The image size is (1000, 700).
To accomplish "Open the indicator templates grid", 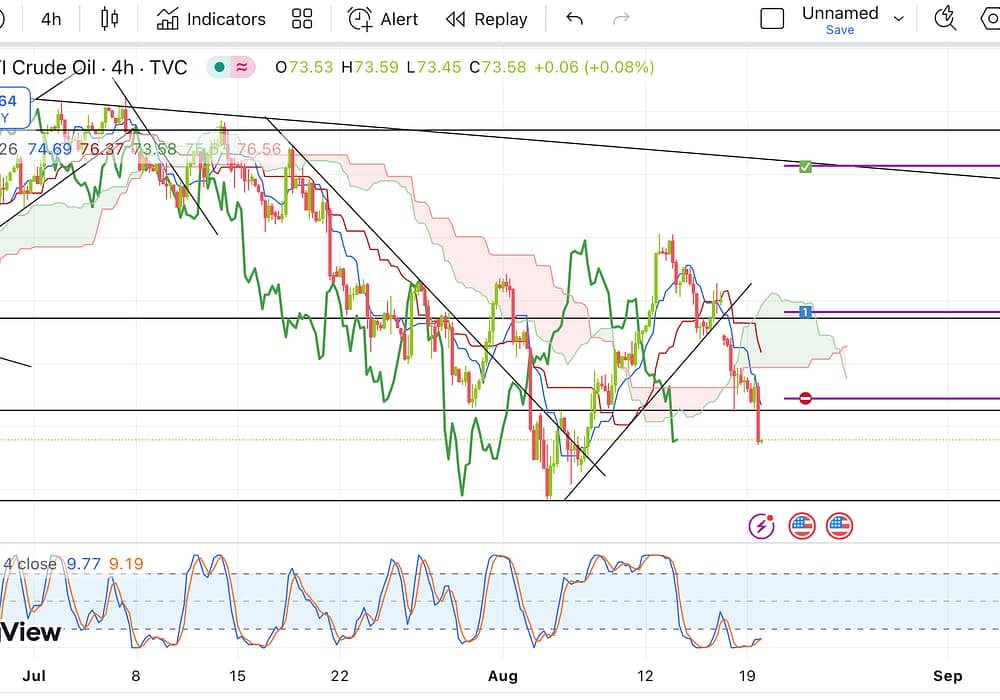I will click(x=302, y=19).
